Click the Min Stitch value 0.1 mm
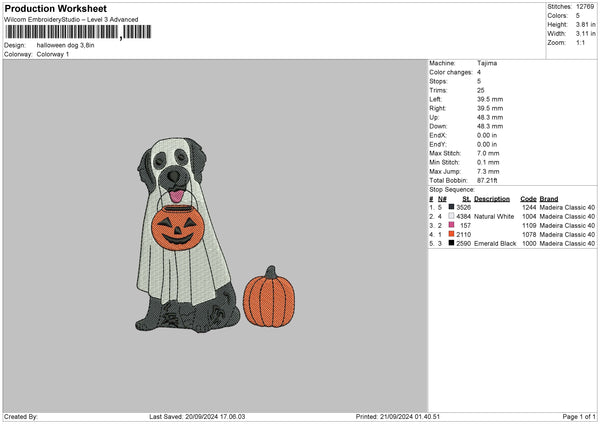 point(488,162)
